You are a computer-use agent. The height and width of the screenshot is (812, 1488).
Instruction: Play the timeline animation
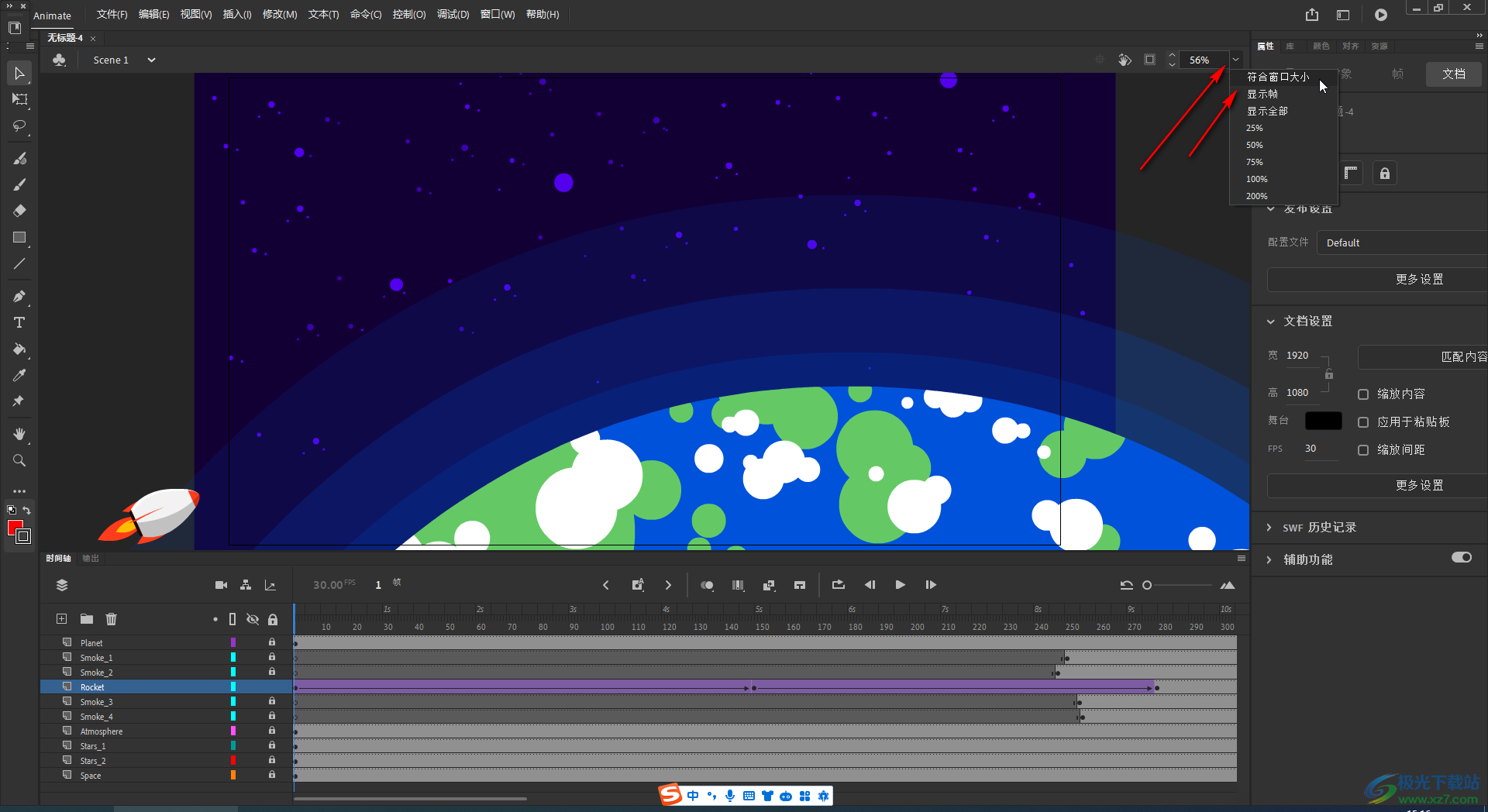(x=900, y=585)
